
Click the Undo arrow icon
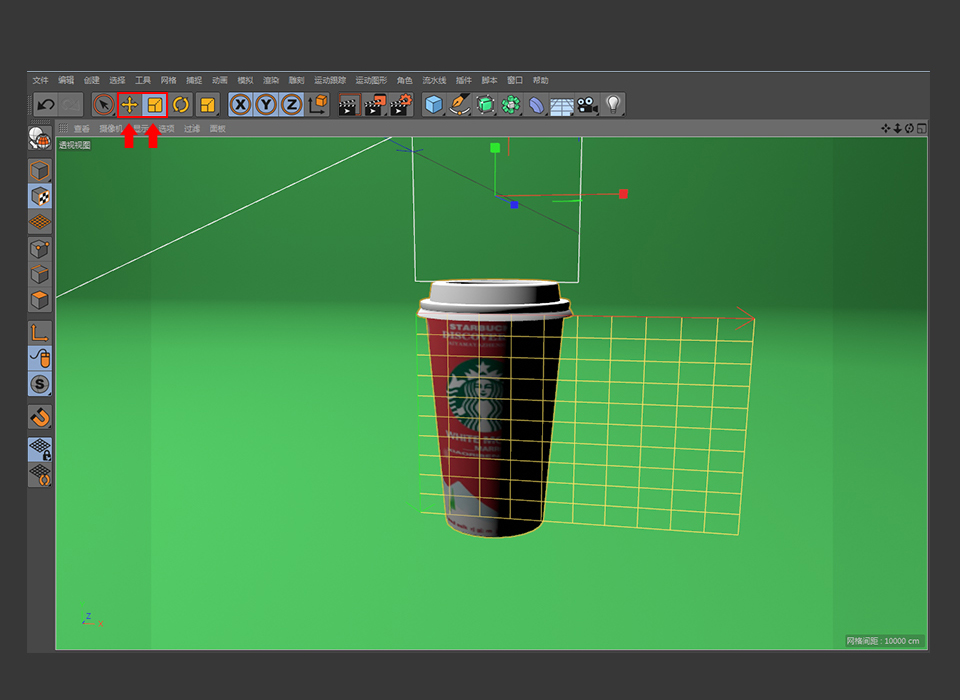(x=46, y=105)
